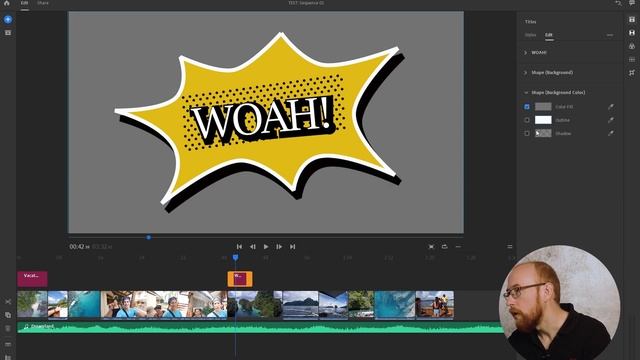This screenshot has width=640, height=360.
Task: Open the Speed panel icon in the right sidebar
Action: 632,60
